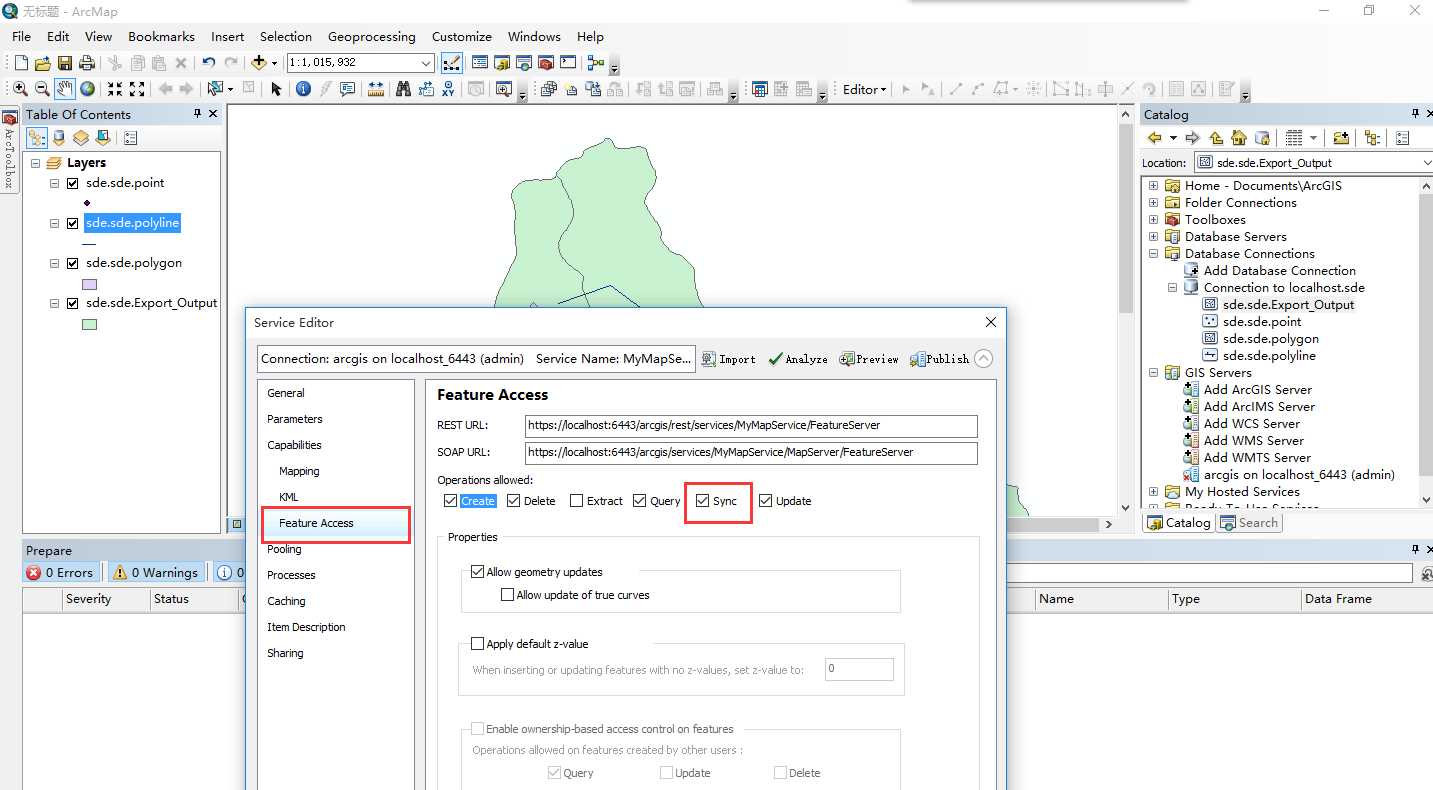Select the Zoom In magnifier tool
This screenshot has width=1433, height=790.
click(x=20, y=89)
